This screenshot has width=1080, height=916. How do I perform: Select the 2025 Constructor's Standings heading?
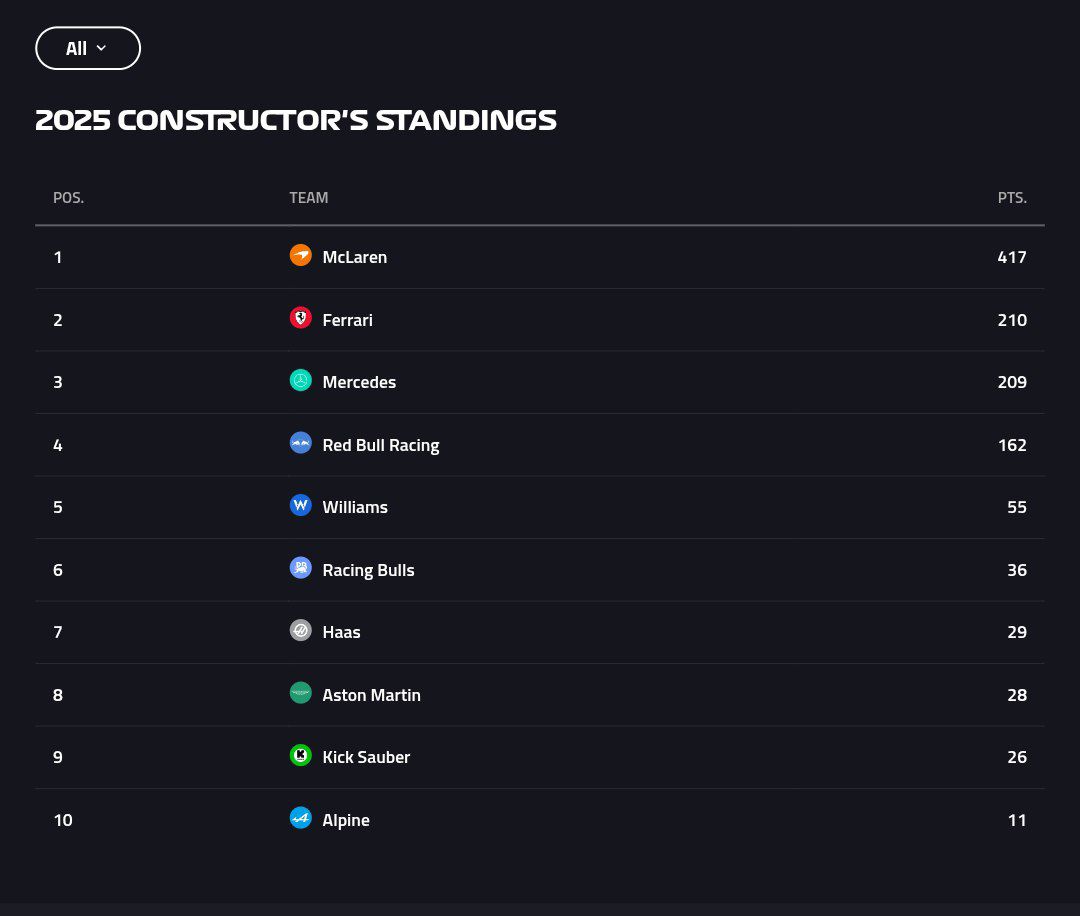tap(296, 119)
